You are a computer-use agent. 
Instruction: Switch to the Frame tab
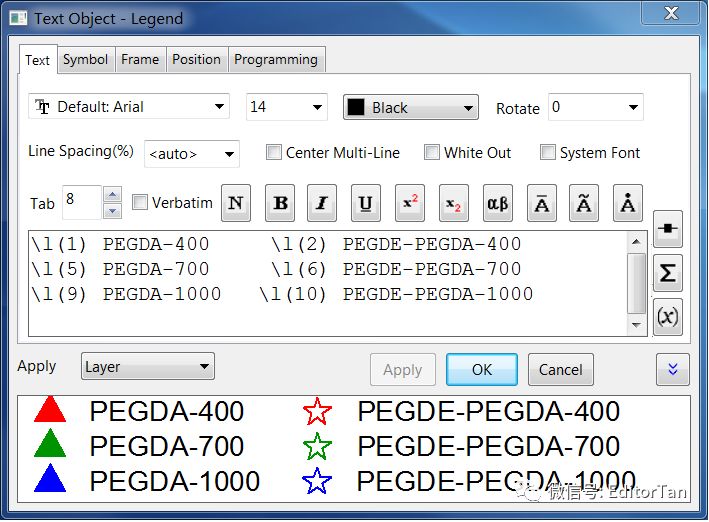click(x=140, y=59)
